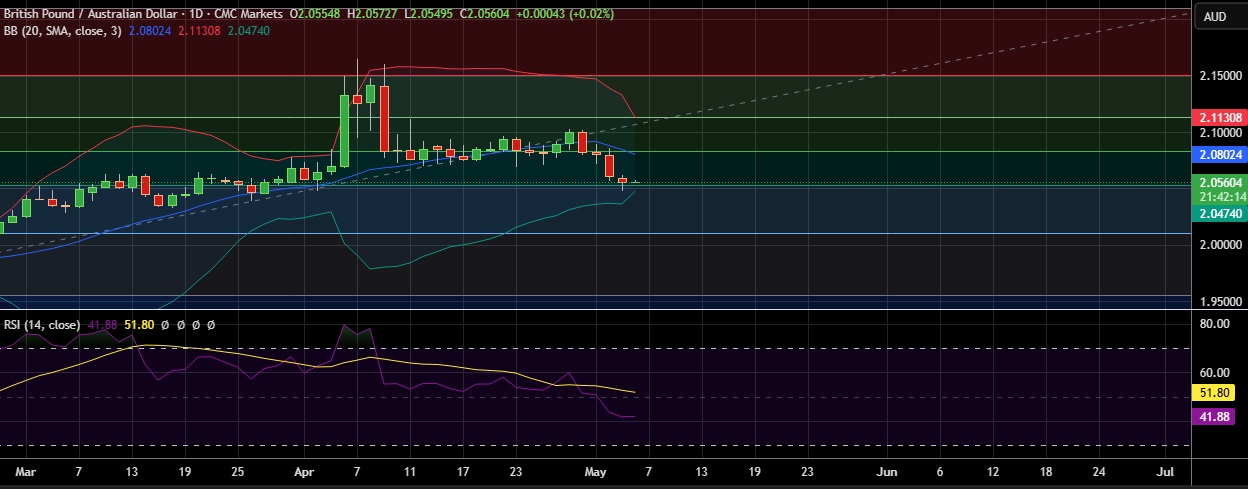Click the 24 date label on time axis
Screen dimensions: 1248x489
(x=1099, y=470)
